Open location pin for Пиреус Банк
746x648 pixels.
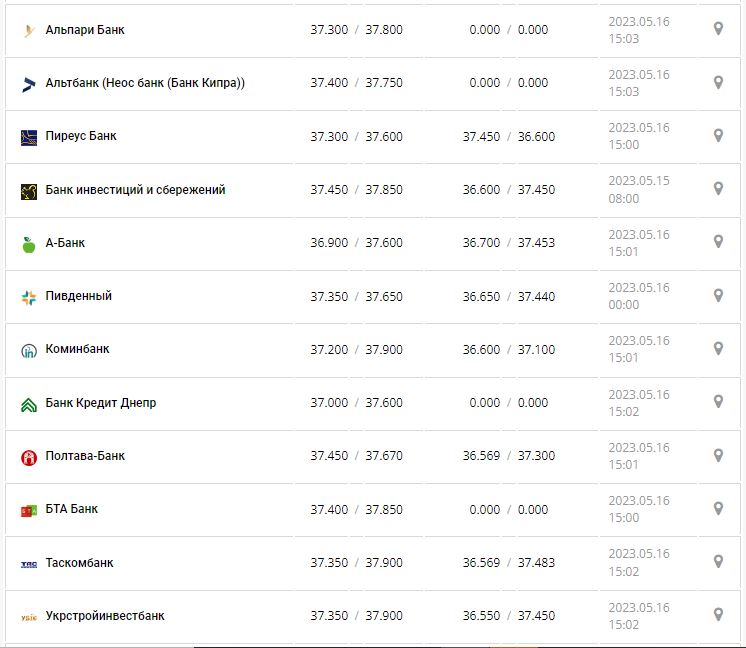click(717, 136)
